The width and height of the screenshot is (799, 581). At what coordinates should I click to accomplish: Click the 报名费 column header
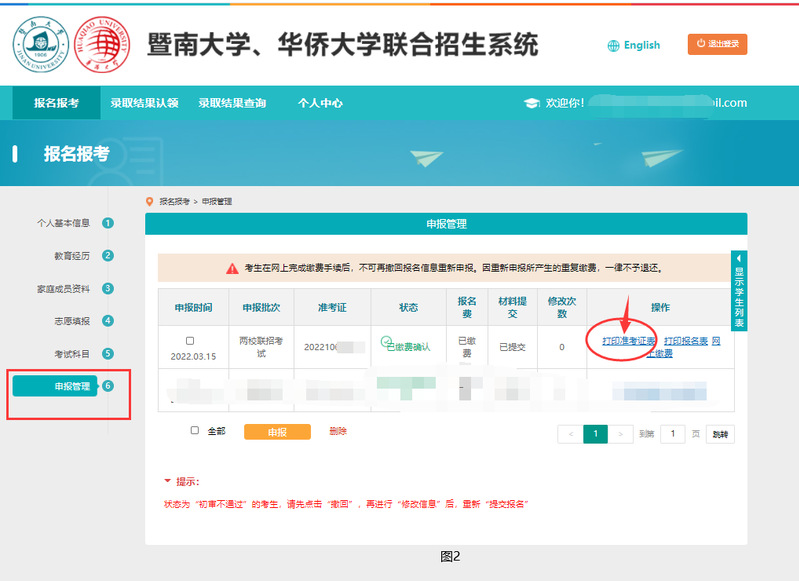[x=467, y=307]
